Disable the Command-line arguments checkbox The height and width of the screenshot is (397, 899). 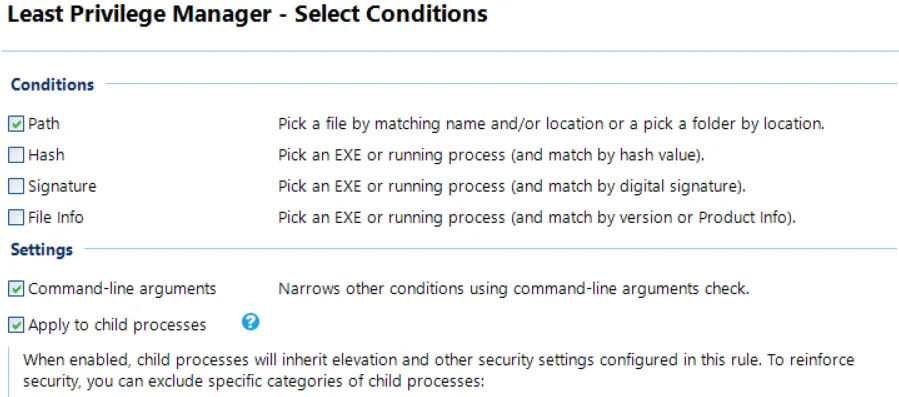pos(16,289)
